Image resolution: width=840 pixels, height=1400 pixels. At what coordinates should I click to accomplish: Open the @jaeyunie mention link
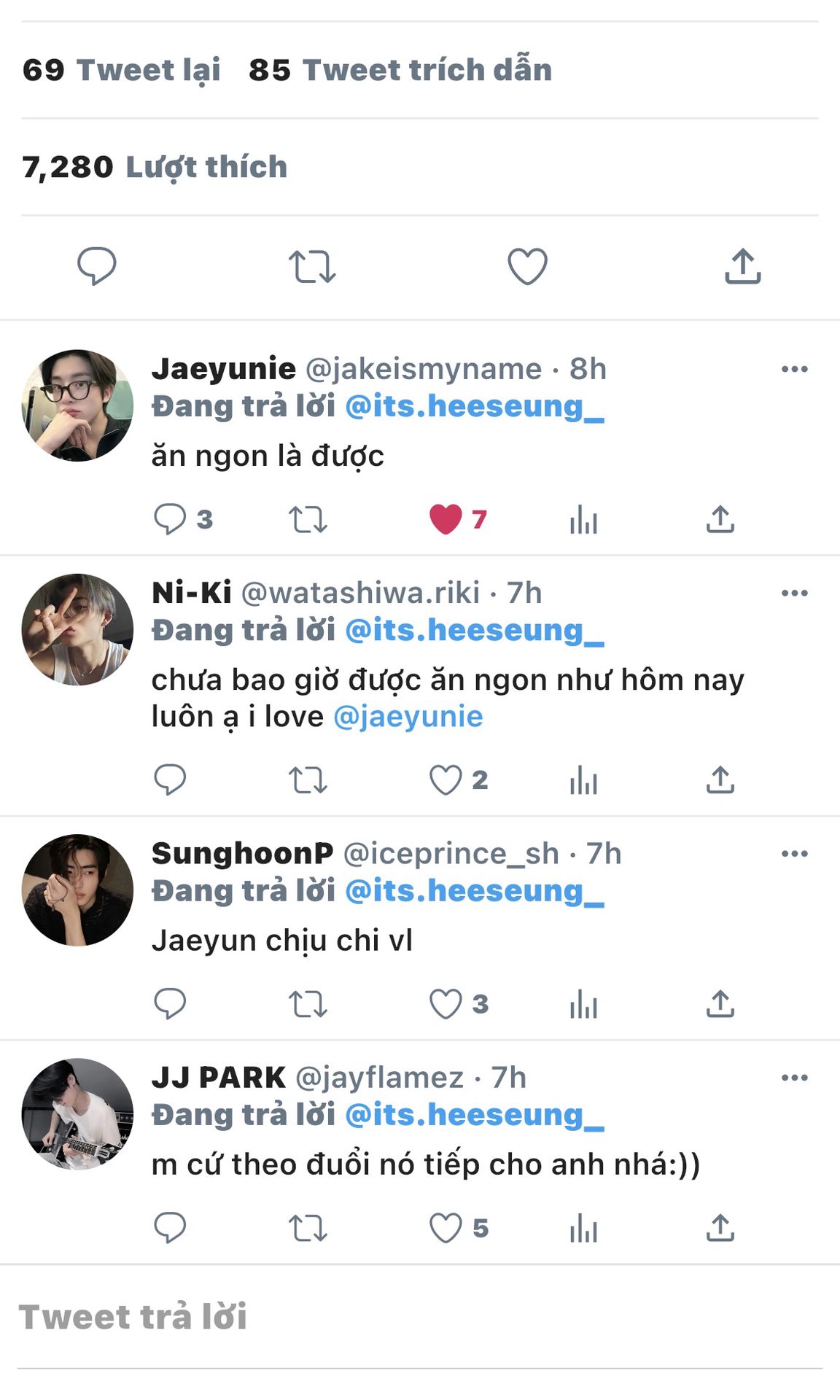pyautogui.click(x=408, y=717)
